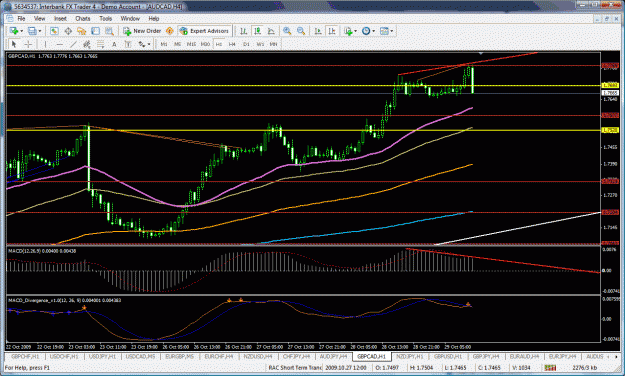Switch to the EURAUD,H4 chart tab
The width and height of the screenshot is (625, 376).
pos(524,356)
